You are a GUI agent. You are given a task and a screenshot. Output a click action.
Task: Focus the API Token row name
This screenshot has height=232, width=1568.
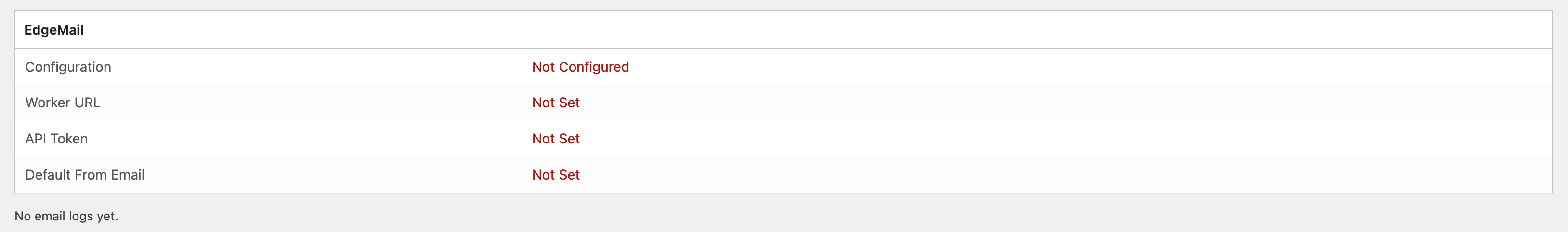point(57,139)
